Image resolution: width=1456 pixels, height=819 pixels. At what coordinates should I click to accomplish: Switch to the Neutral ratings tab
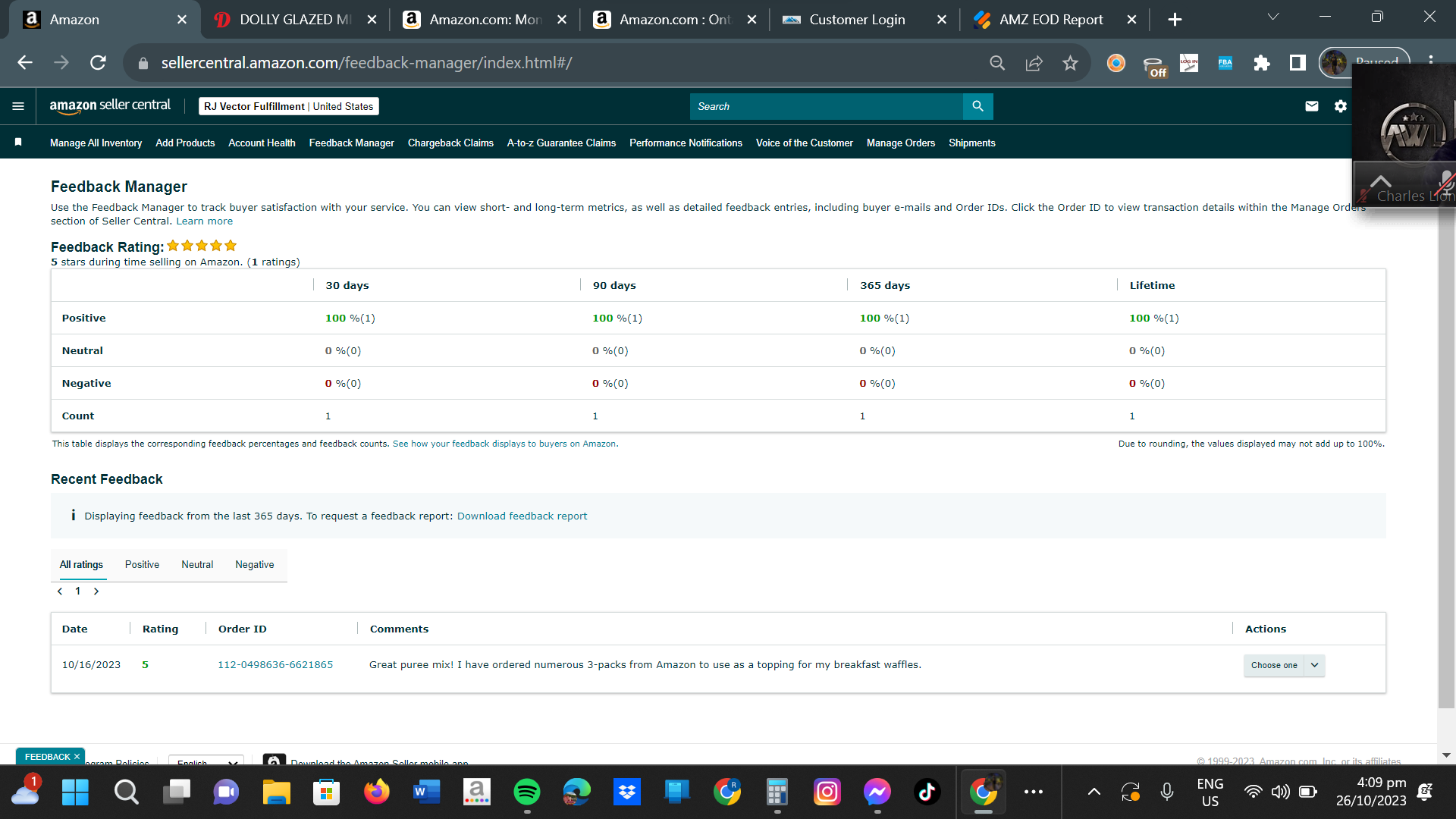point(197,565)
